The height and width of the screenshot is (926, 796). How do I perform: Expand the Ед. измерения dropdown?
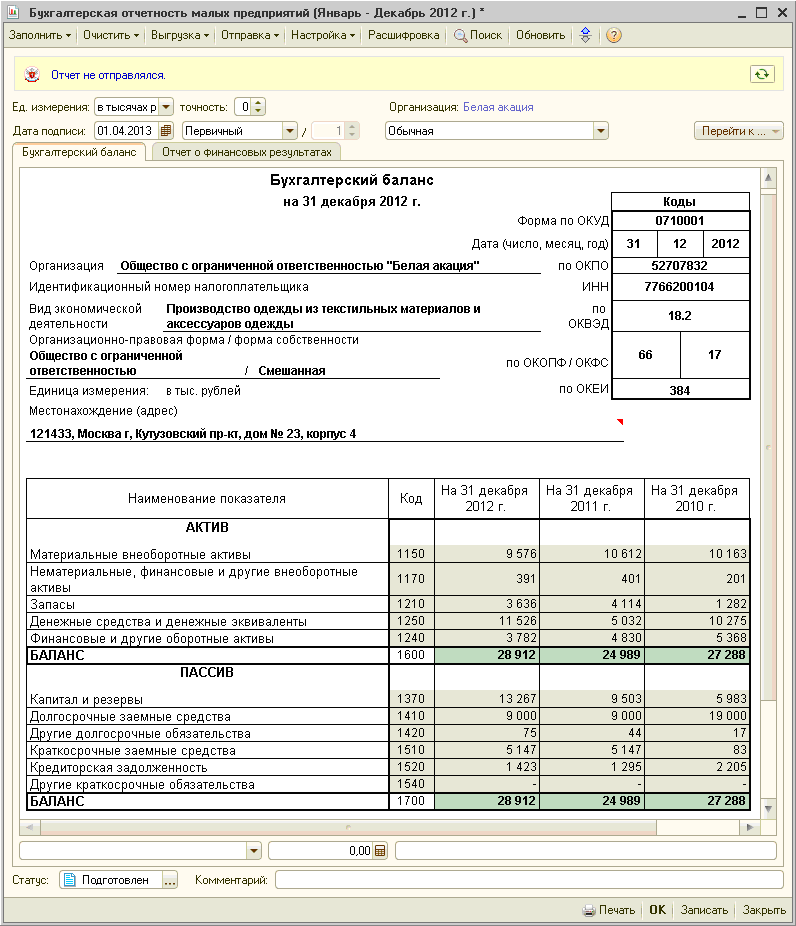pos(166,107)
